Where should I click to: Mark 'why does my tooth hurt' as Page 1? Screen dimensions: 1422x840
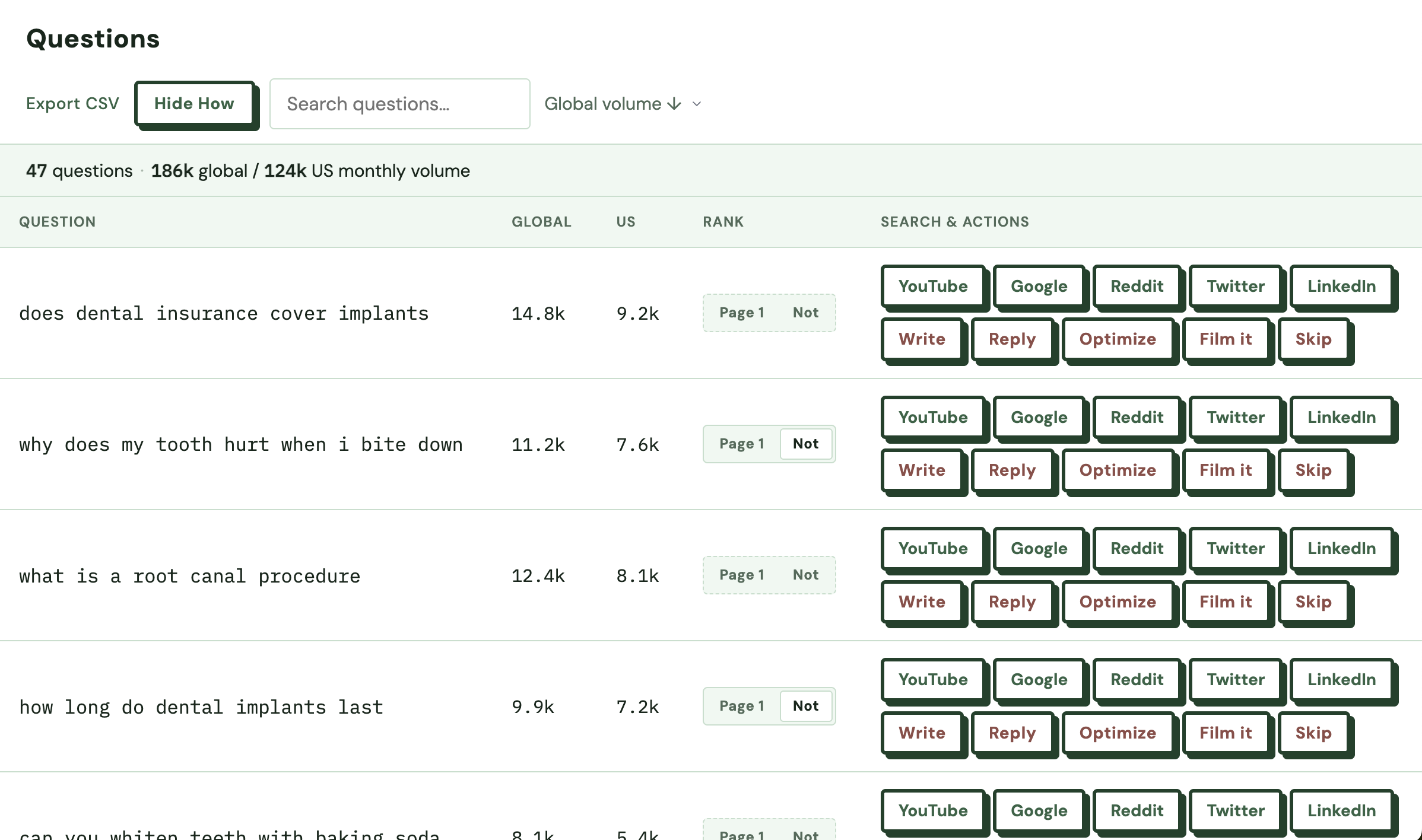pos(742,444)
